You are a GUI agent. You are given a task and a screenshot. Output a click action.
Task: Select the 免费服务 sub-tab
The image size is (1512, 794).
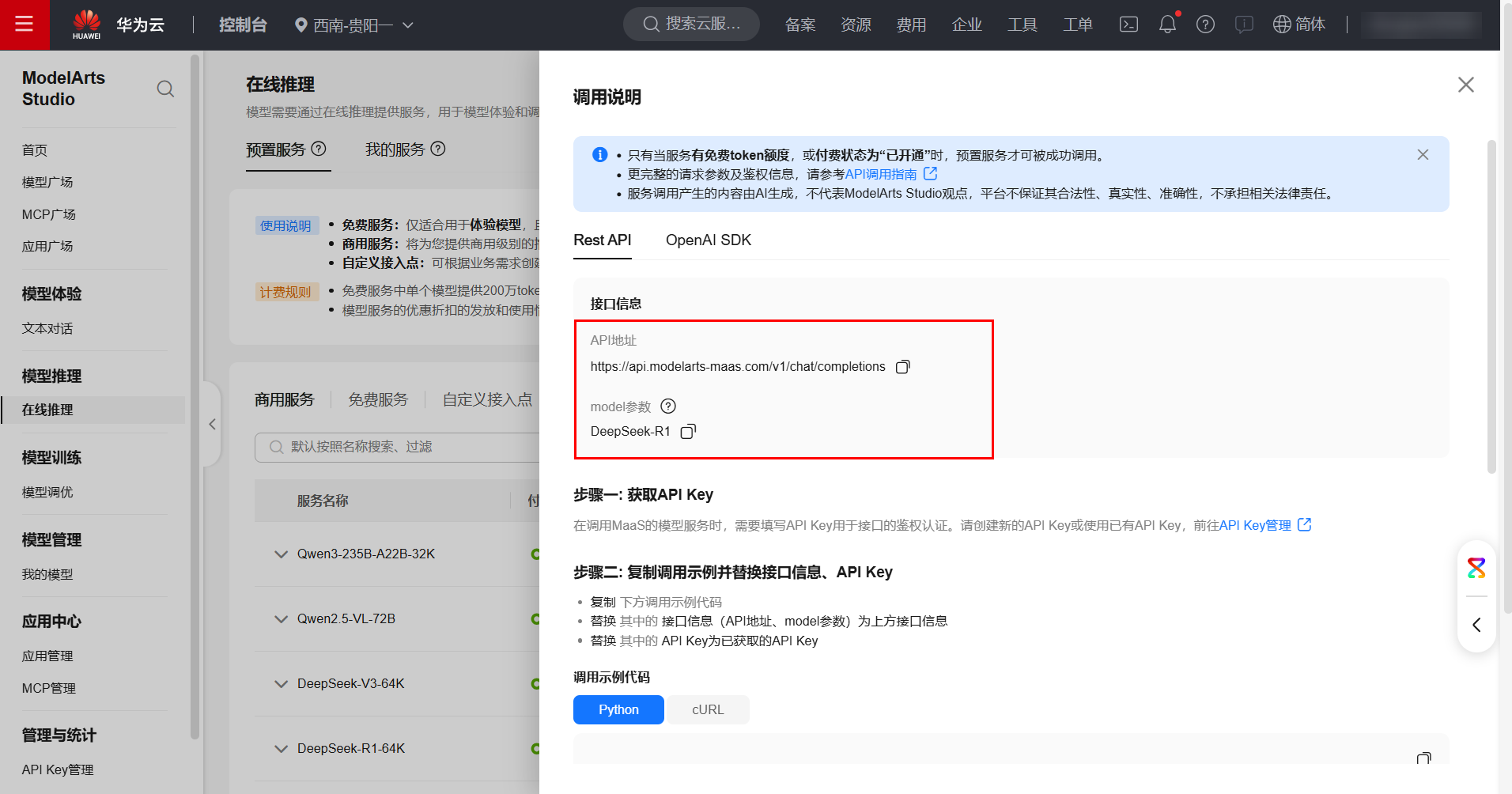pos(378,400)
